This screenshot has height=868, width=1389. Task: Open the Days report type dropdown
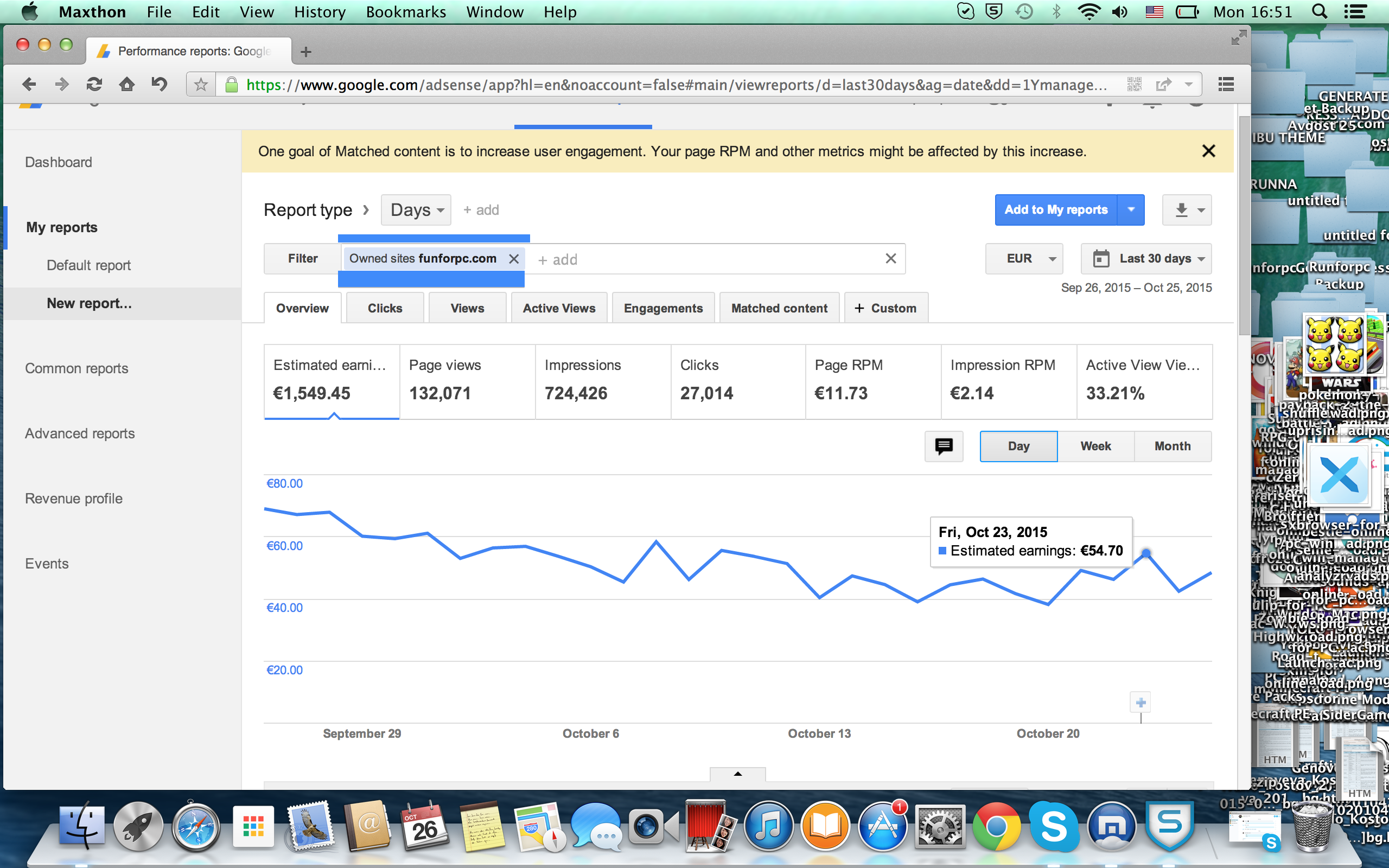pyautogui.click(x=416, y=210)
